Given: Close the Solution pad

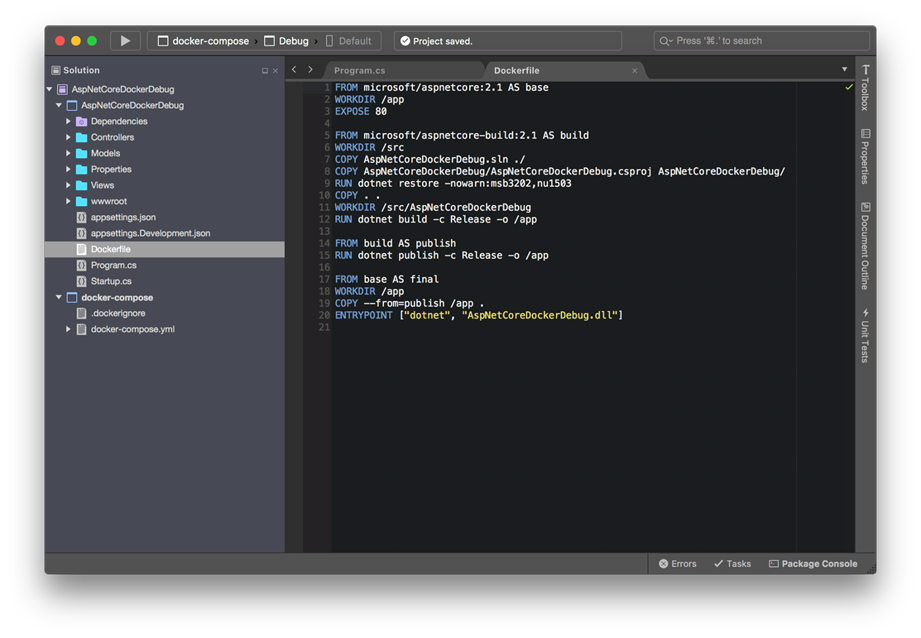Looking at the screenshot, I should click(275, 71).
